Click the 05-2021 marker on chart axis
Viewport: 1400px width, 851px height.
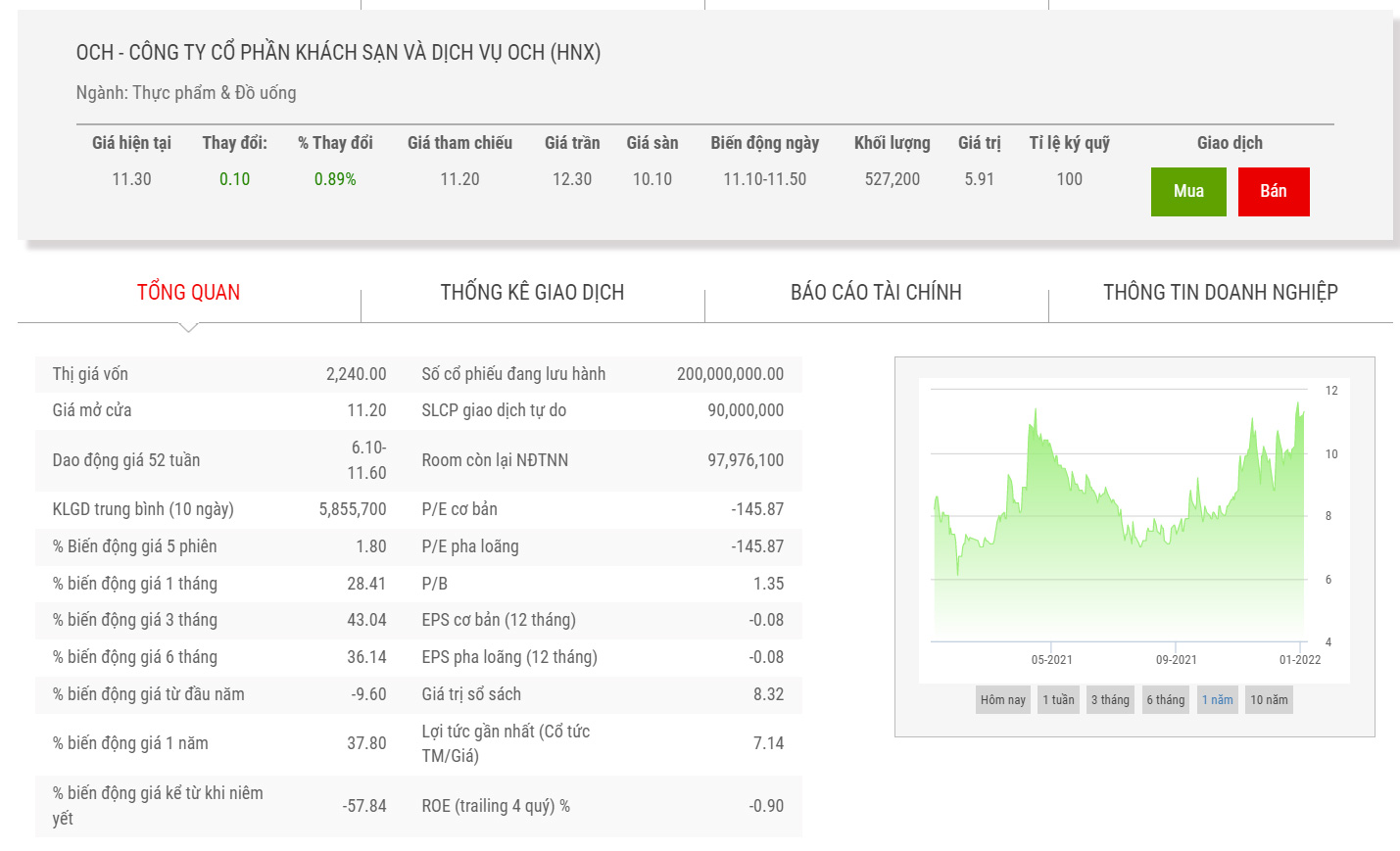tap(1051, 660)
